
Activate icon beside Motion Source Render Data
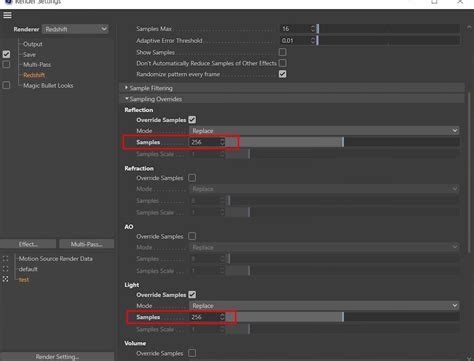pyautogui.click(x=5, y=259)
